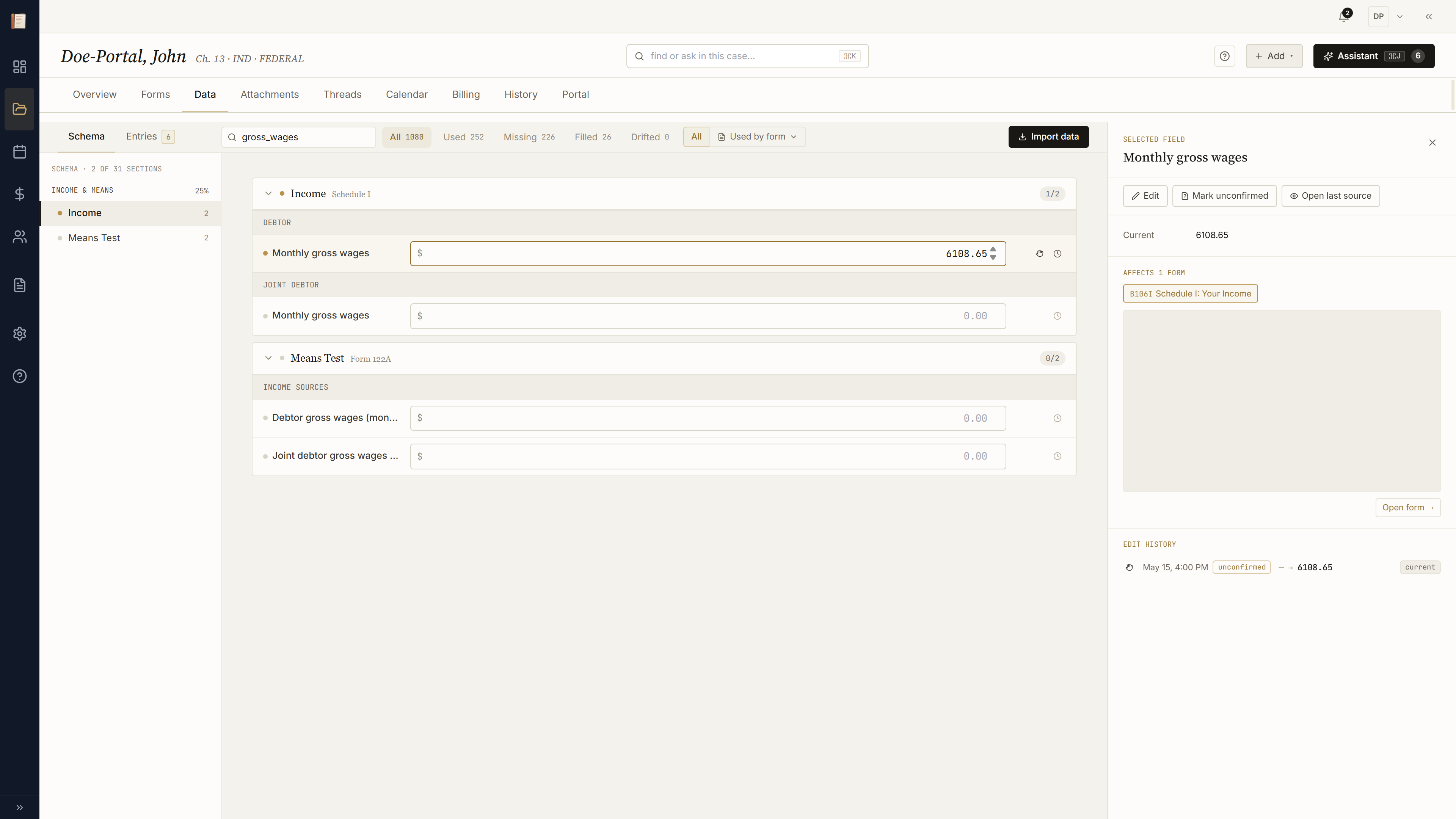Image resolution: width=1456 pixels, height=819 pixels.
Task: Filter fields by Used 252
Action: 463,137
